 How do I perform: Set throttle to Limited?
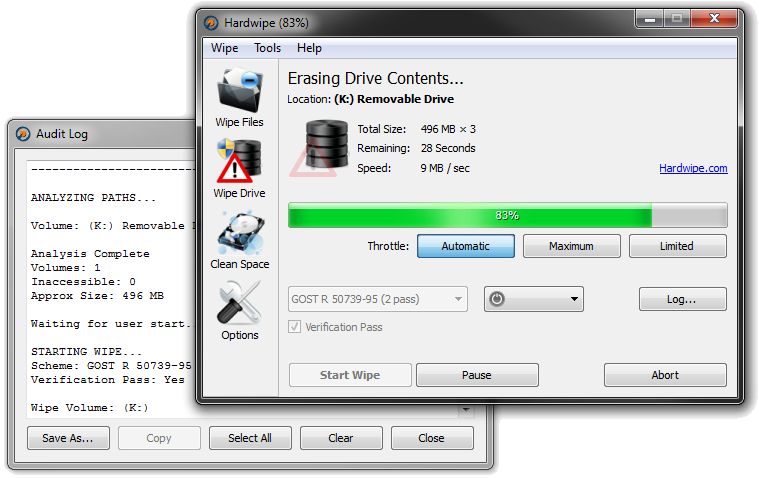coord(677,246)
